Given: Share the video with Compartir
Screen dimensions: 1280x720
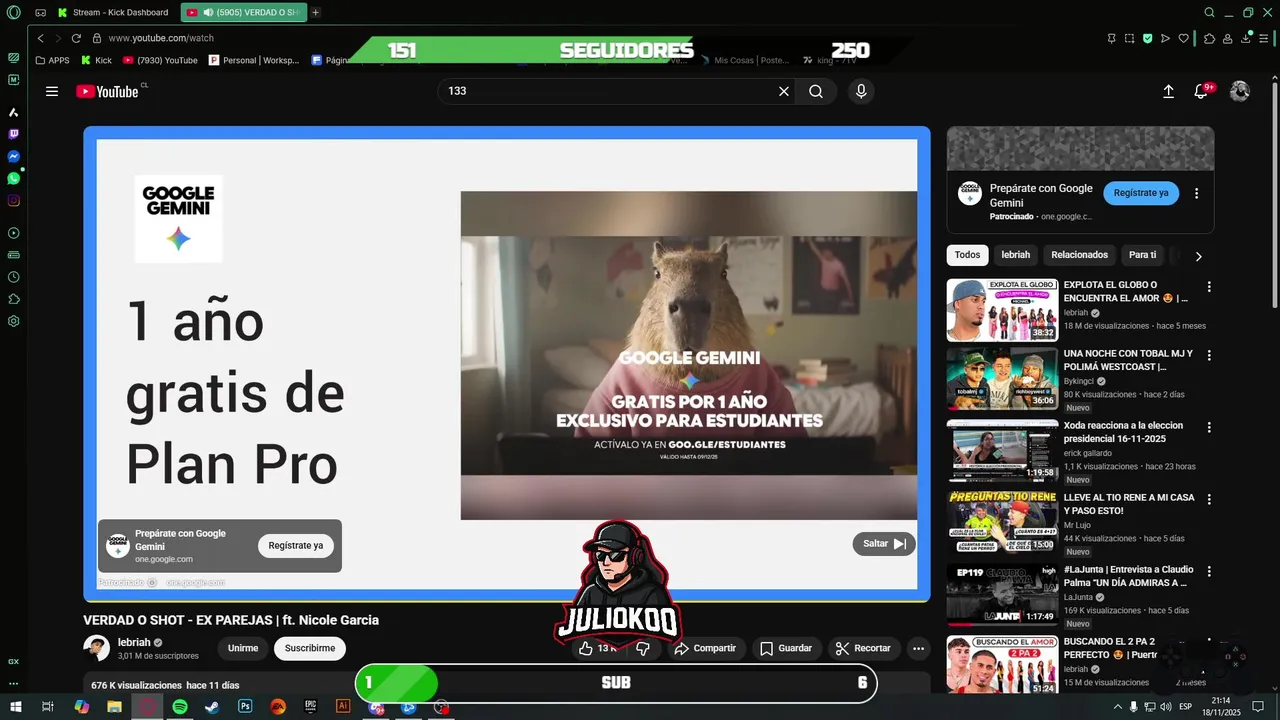Looking at the screenshot, I should tap(705, 648).
